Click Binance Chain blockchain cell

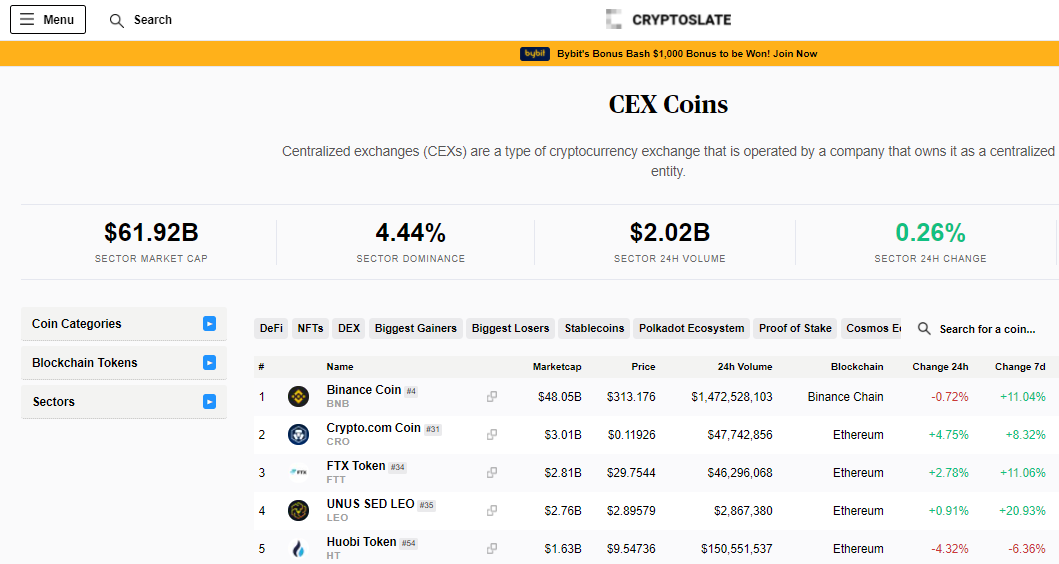(x=845, y=396)
